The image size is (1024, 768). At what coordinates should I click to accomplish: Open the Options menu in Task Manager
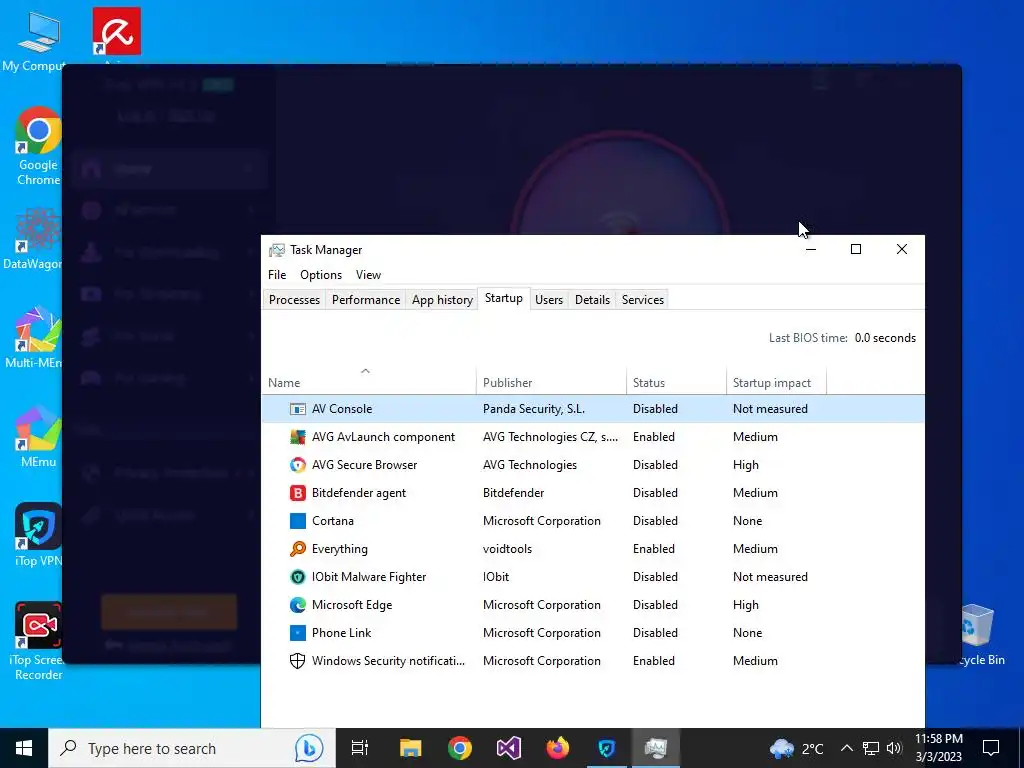tap(321, 275)
